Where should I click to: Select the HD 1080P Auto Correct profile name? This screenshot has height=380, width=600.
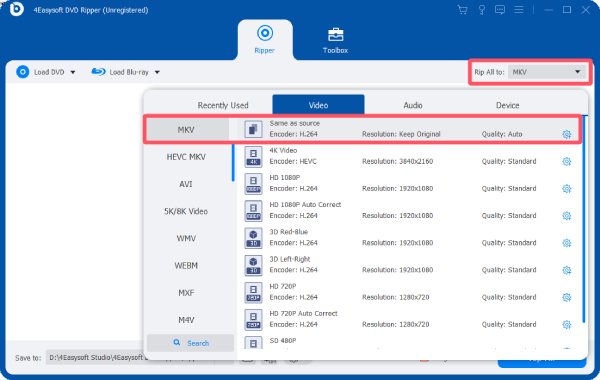point(305,205)
